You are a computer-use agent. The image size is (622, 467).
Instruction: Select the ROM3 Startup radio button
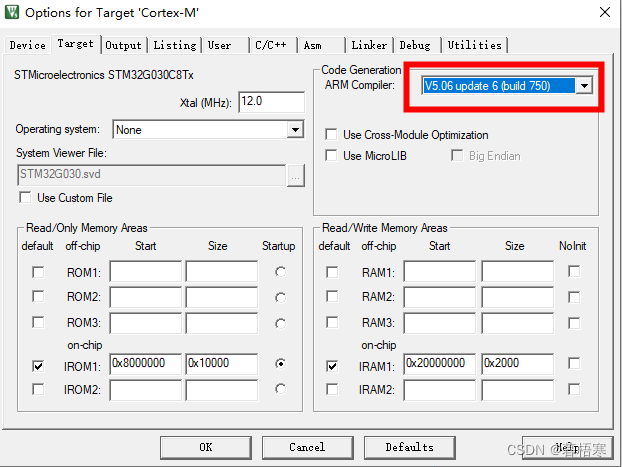[x=280, y=324]
